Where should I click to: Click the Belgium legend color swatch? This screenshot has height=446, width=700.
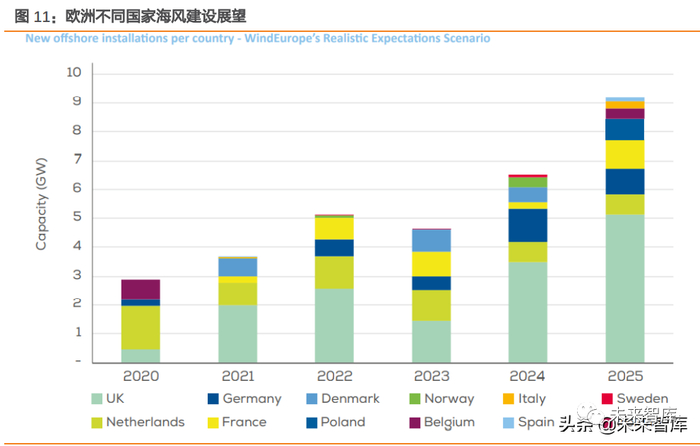click(x=415, y=422)
